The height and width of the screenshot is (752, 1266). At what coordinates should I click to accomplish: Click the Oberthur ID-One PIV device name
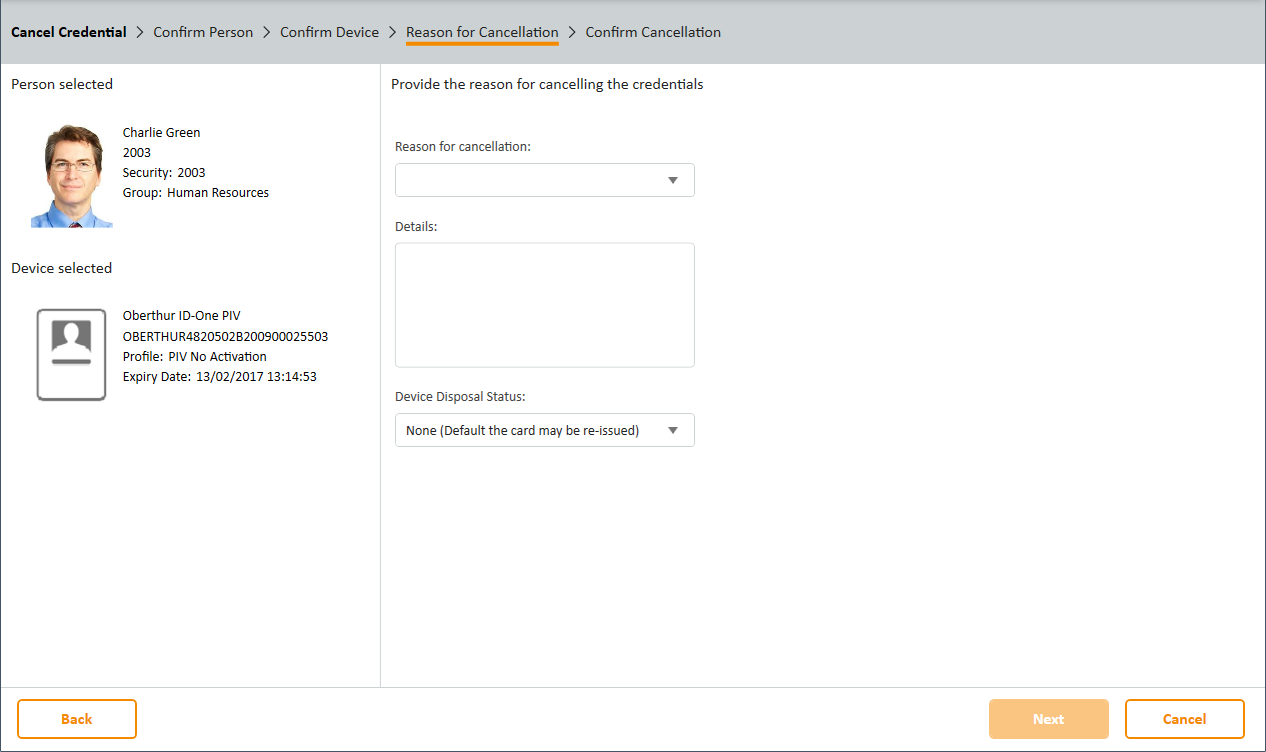(181, 316)
